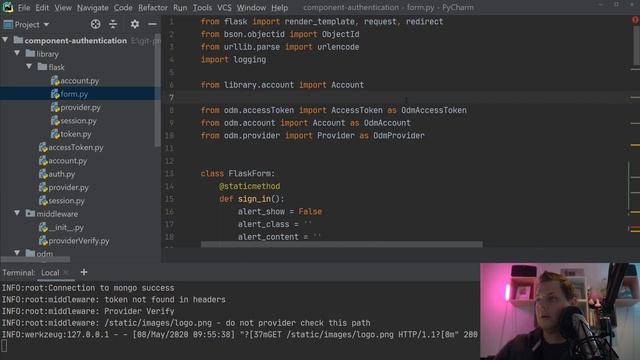The image size is (640, 360).
Task: Open Project panel settings gear
Action: point(135,24)
